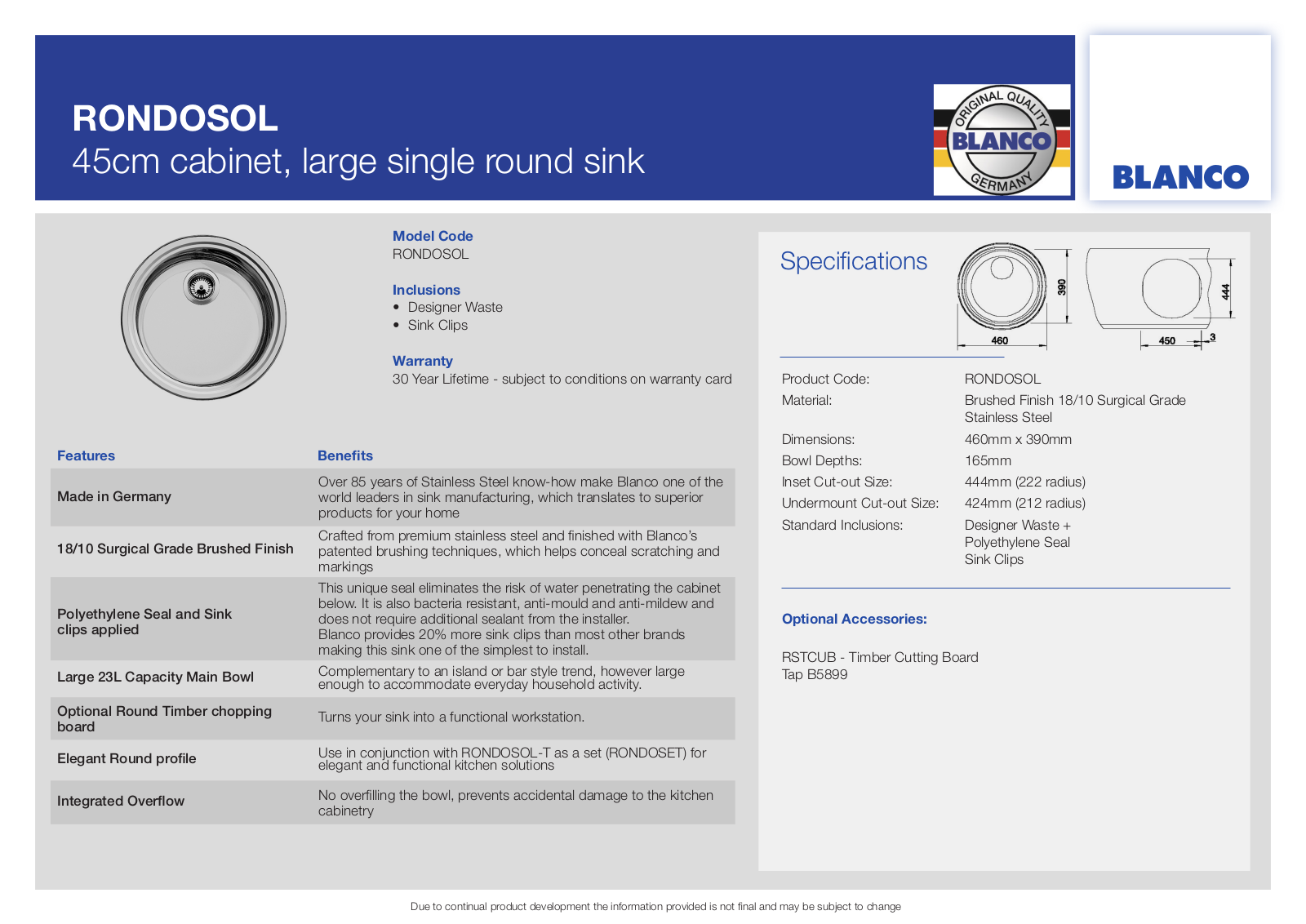Viewport: 1306px width, 924px height.
Task: Click the 'Designer Waste' bullet item
Action: click(x=455, y=307)
